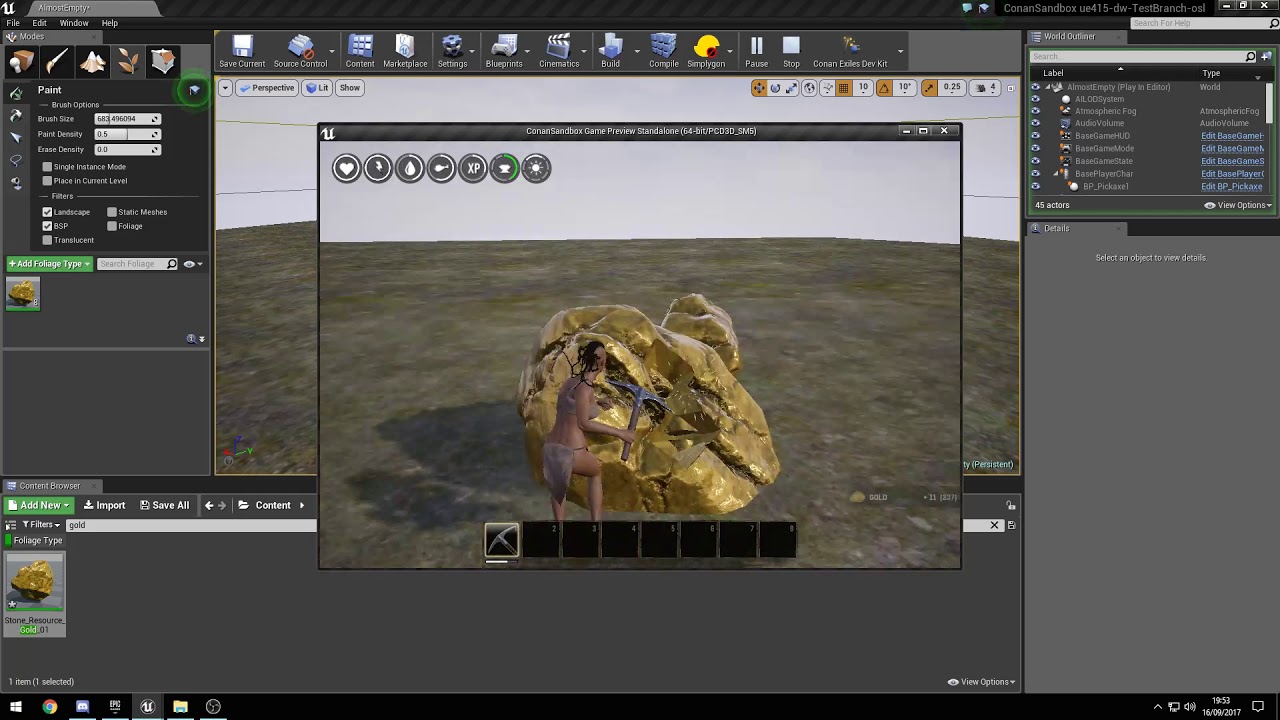1280x720 pixels.
Task: Check the Static Meshes filter checkbox
Action: tap(112, 212)
